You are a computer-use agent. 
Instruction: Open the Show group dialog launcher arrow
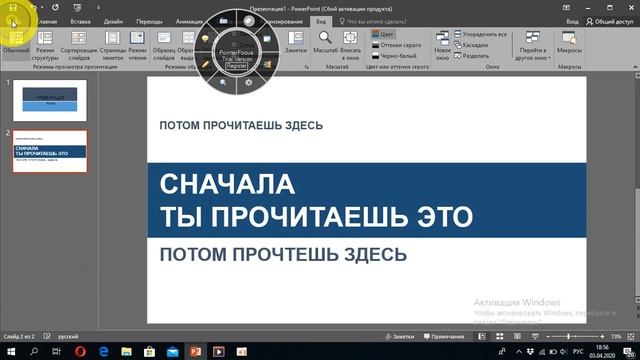(x=307, y=67)
